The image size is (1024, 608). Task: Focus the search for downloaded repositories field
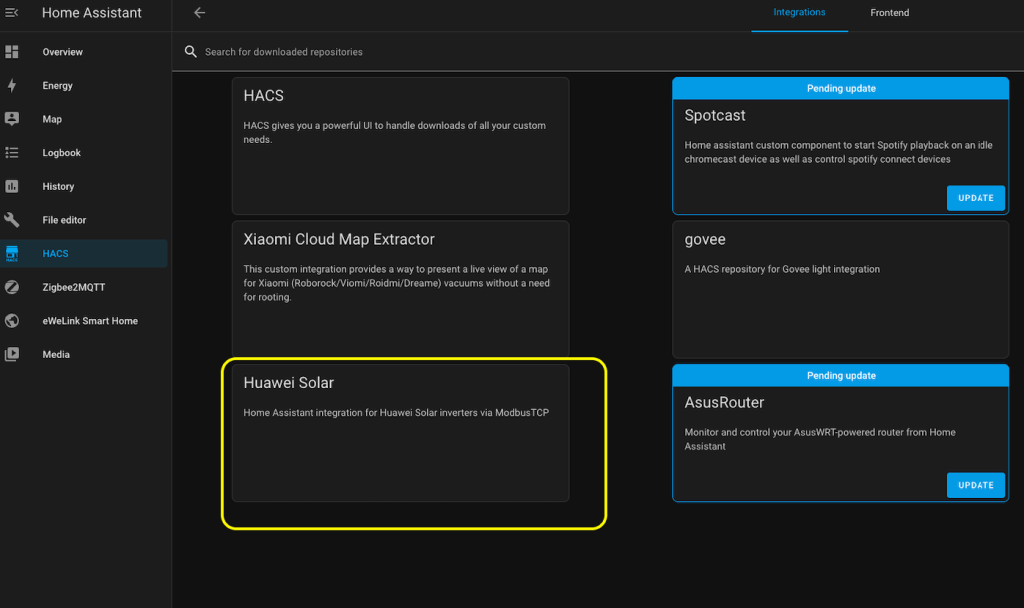coord(500,52)
